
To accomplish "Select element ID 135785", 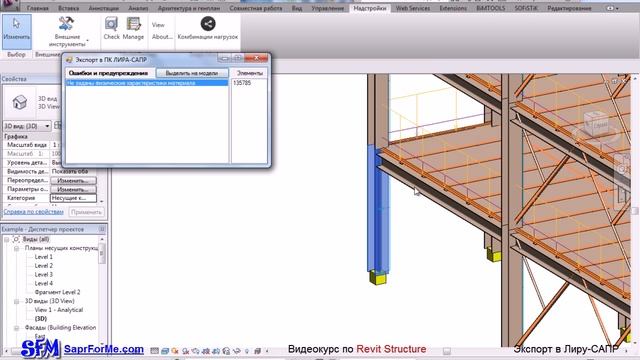I will point(242,83).
